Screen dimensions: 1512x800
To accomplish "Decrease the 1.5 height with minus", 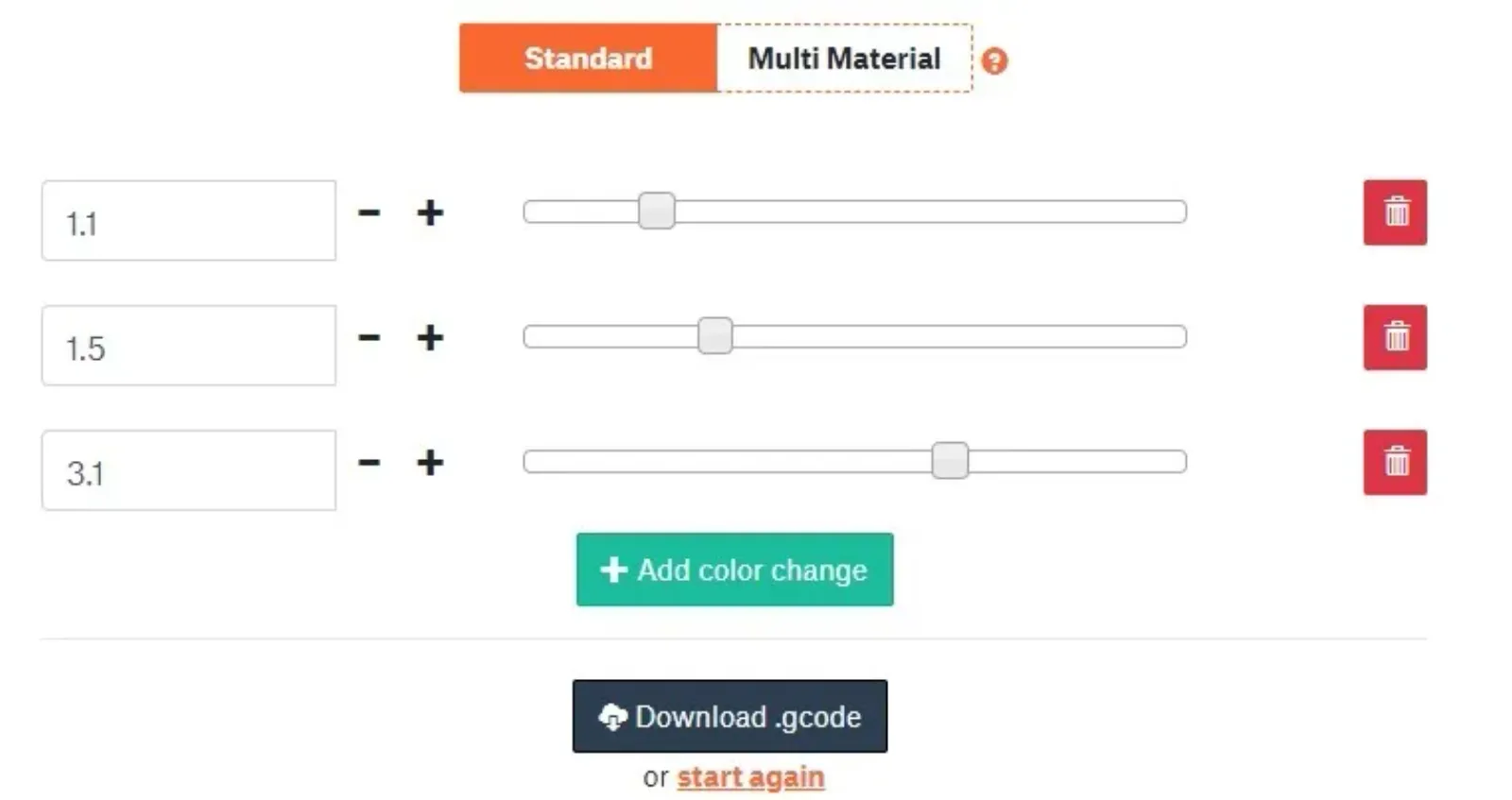I will pyautogui.click(x=369, y=337).
